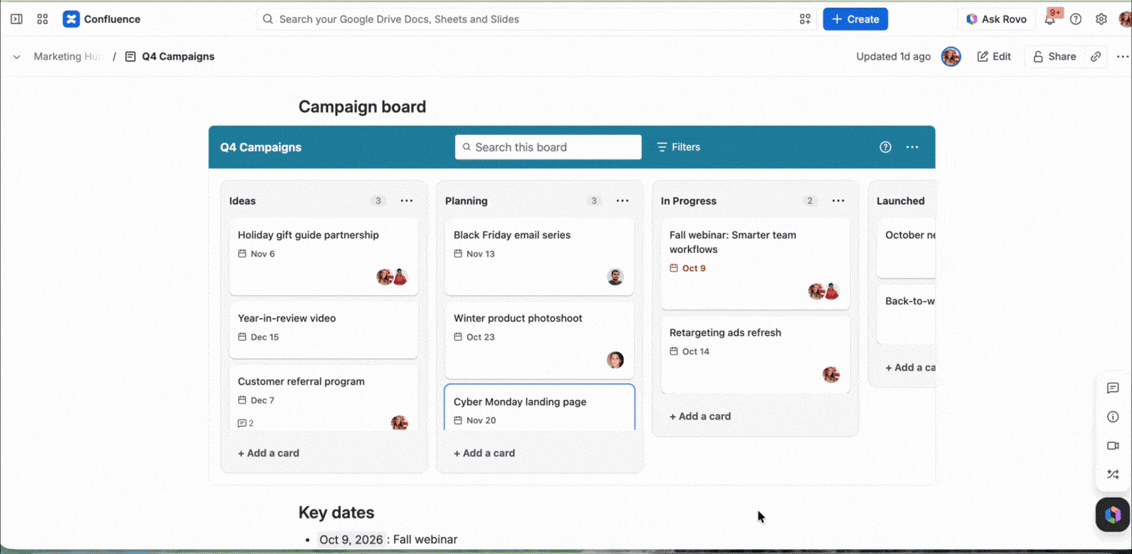Open Cyber Monday landing page card
This screenshot has width=1132, height=554.
540,408
